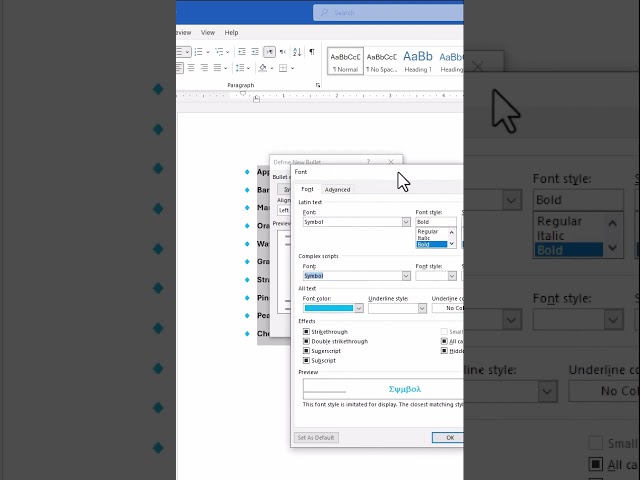Open the Help ribbon tab
The width and height of the screenshot is (640, 480).
231,33
